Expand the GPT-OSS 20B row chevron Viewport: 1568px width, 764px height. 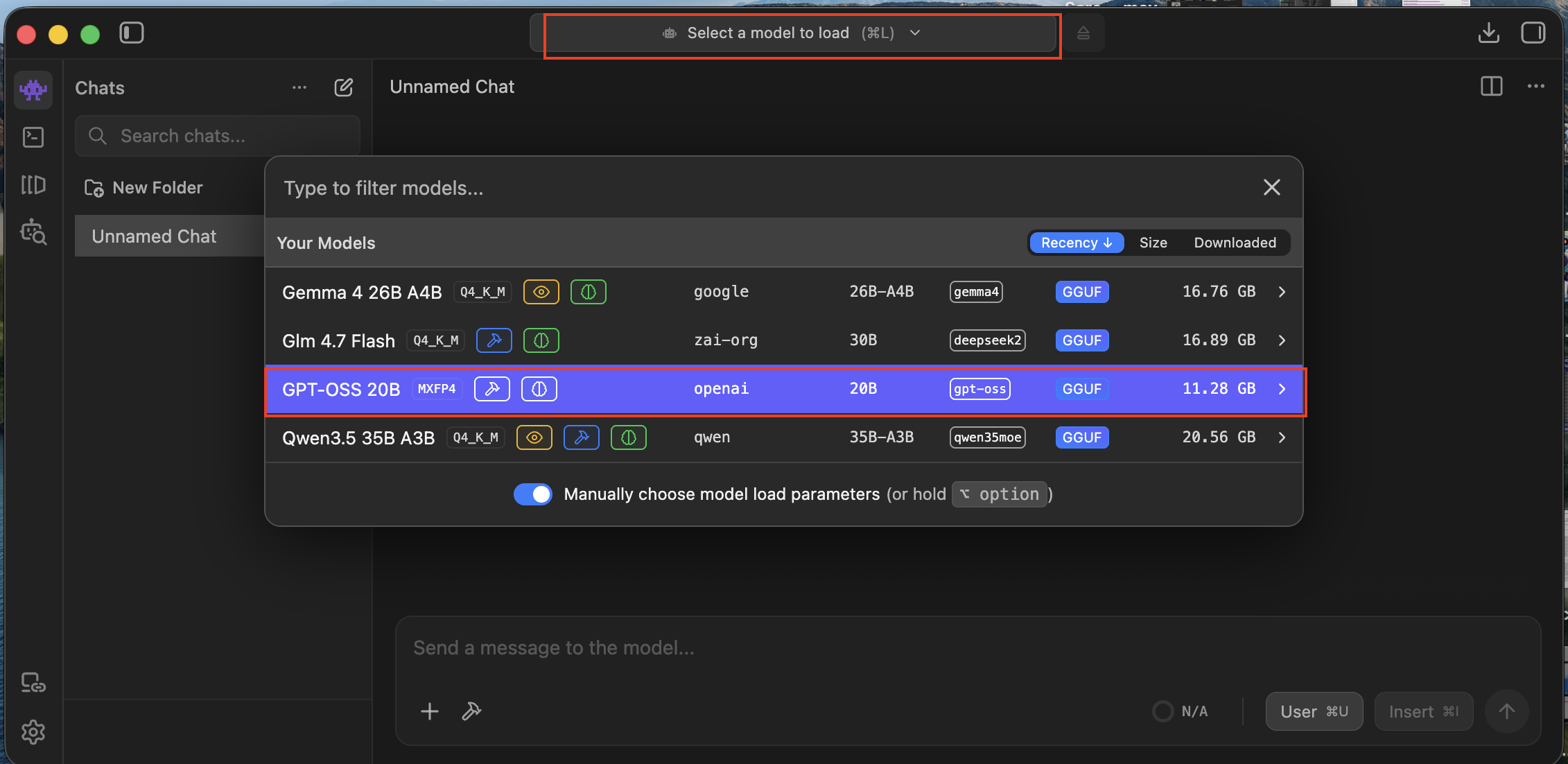[x=1282, y=389]
